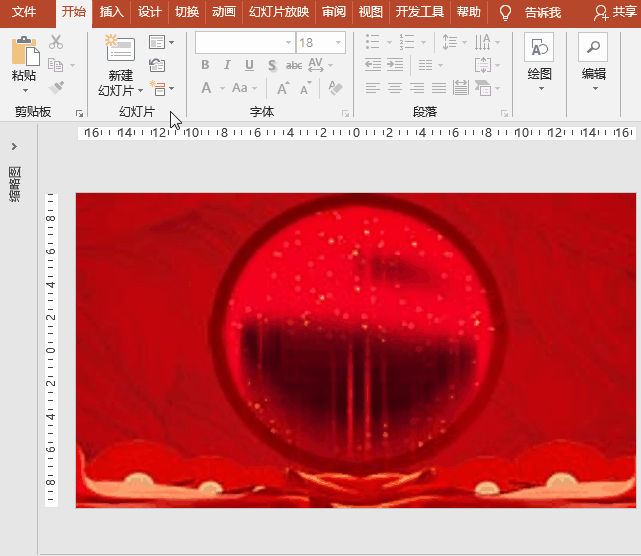The width and height of the screenshot is (641, 556).
Task: Toggle Underline formatting
Action: [249, 65]
